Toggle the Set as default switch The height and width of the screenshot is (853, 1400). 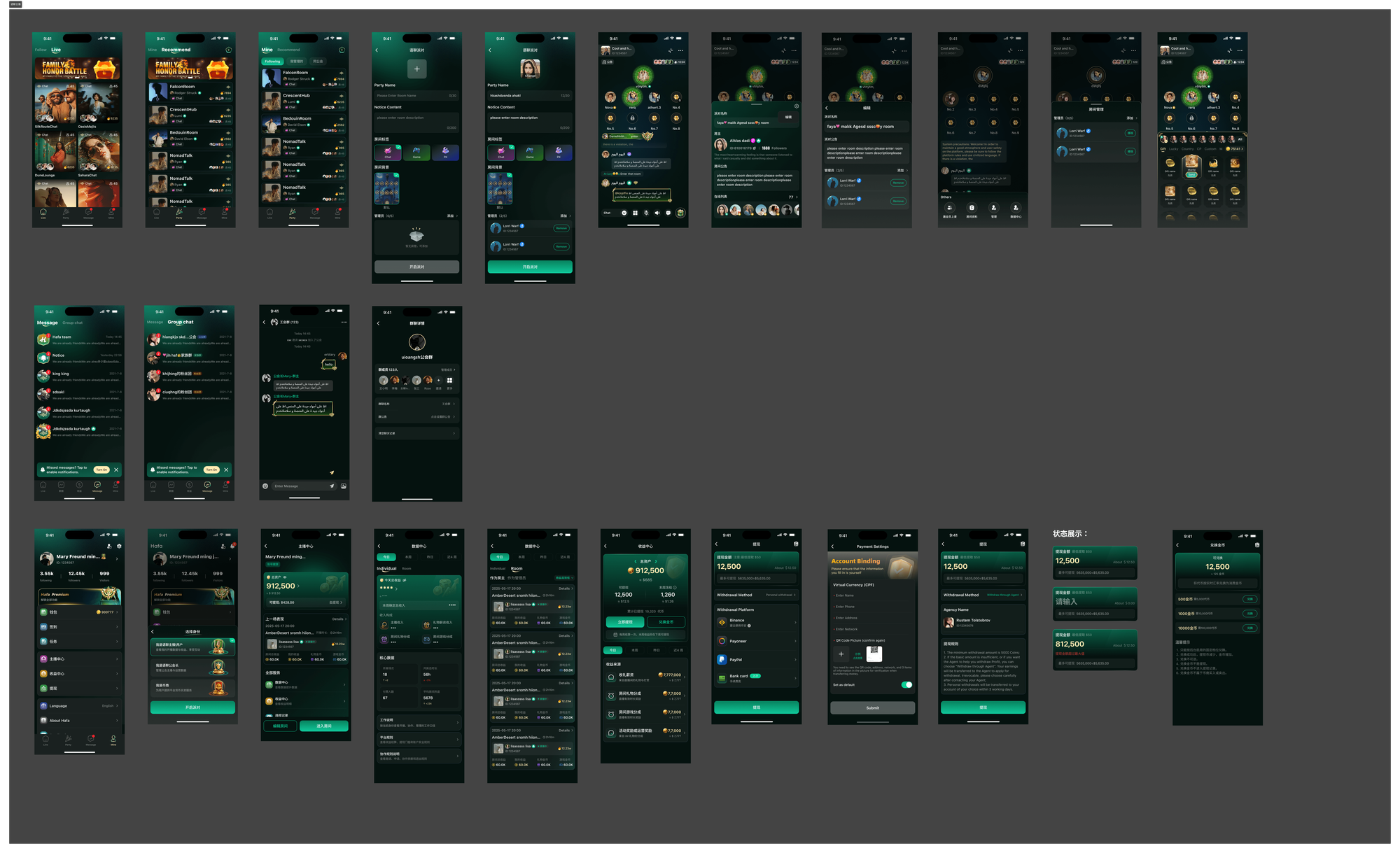(x=906, y=685)
